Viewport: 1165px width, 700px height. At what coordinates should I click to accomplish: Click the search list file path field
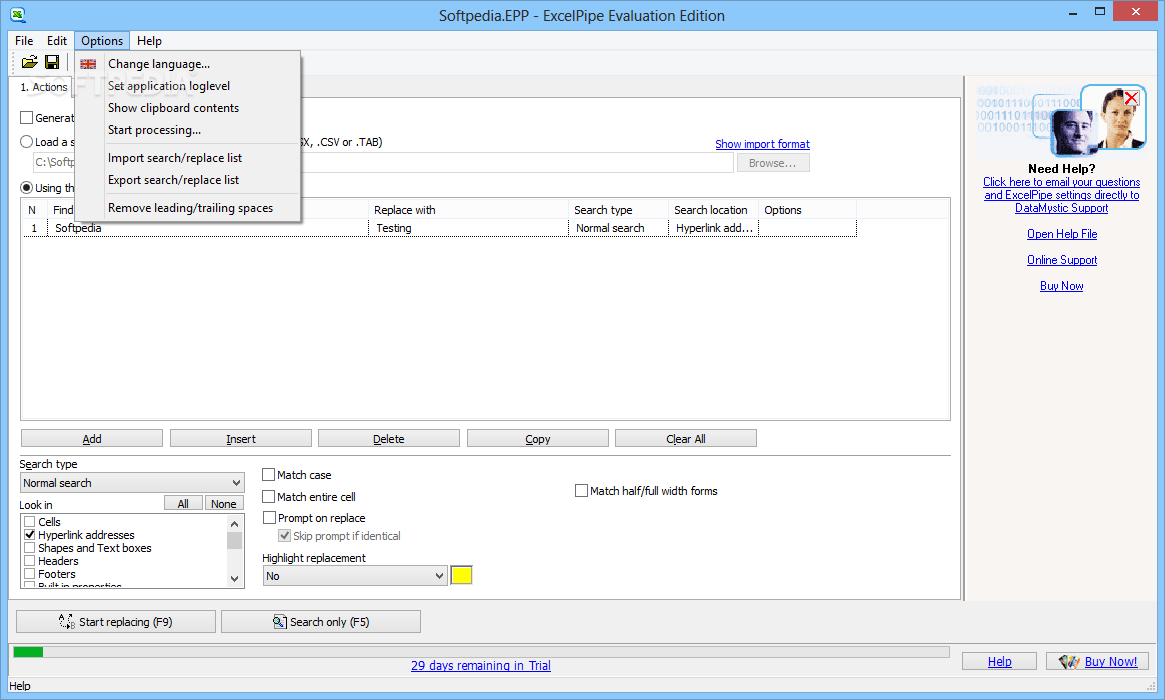click(x=383, y=163)
